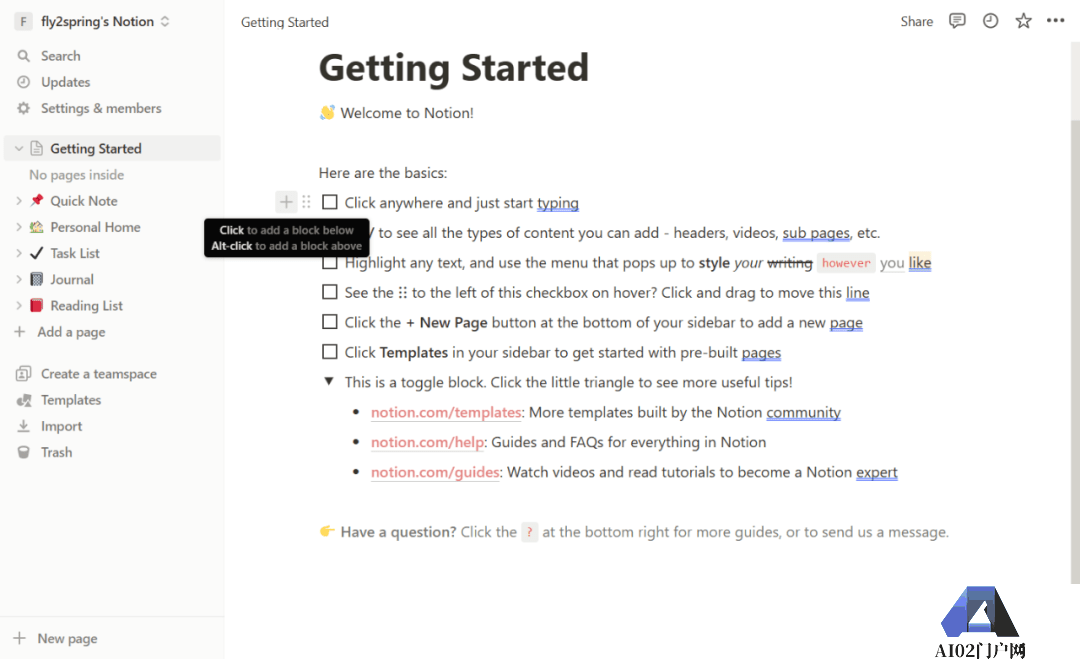
Task: Select Task List page in sidebar
Action: click(75, 253)
